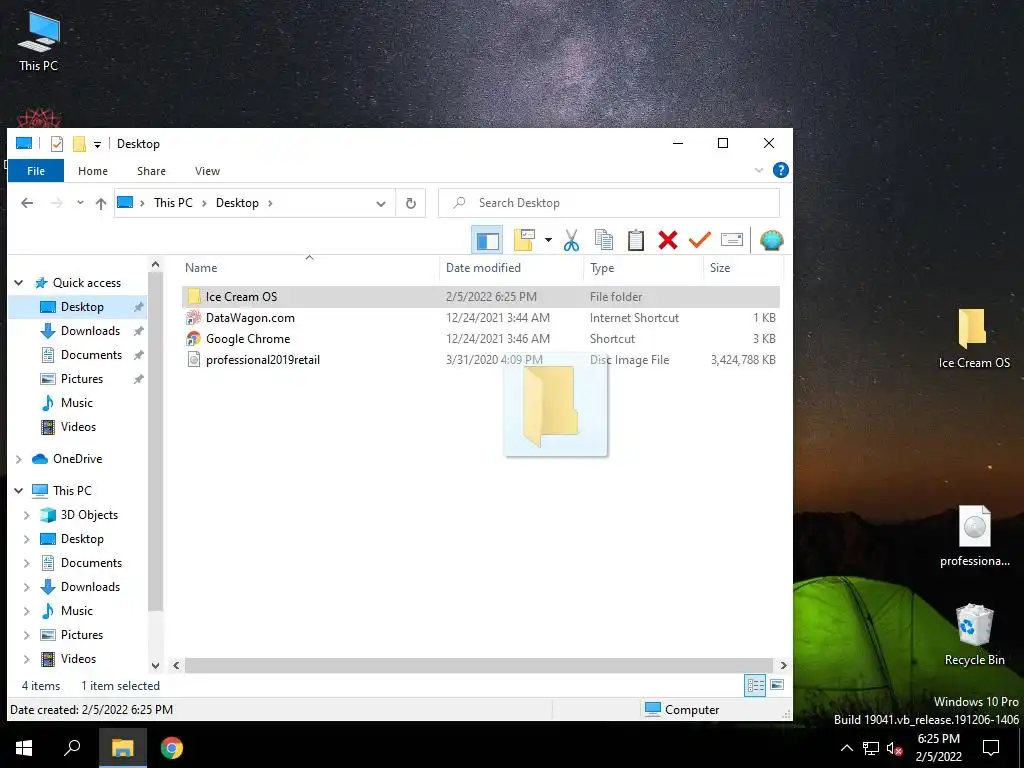Screen dimensions: 1024x768
Task: Select Music under This PC
Action: point(76,611)
